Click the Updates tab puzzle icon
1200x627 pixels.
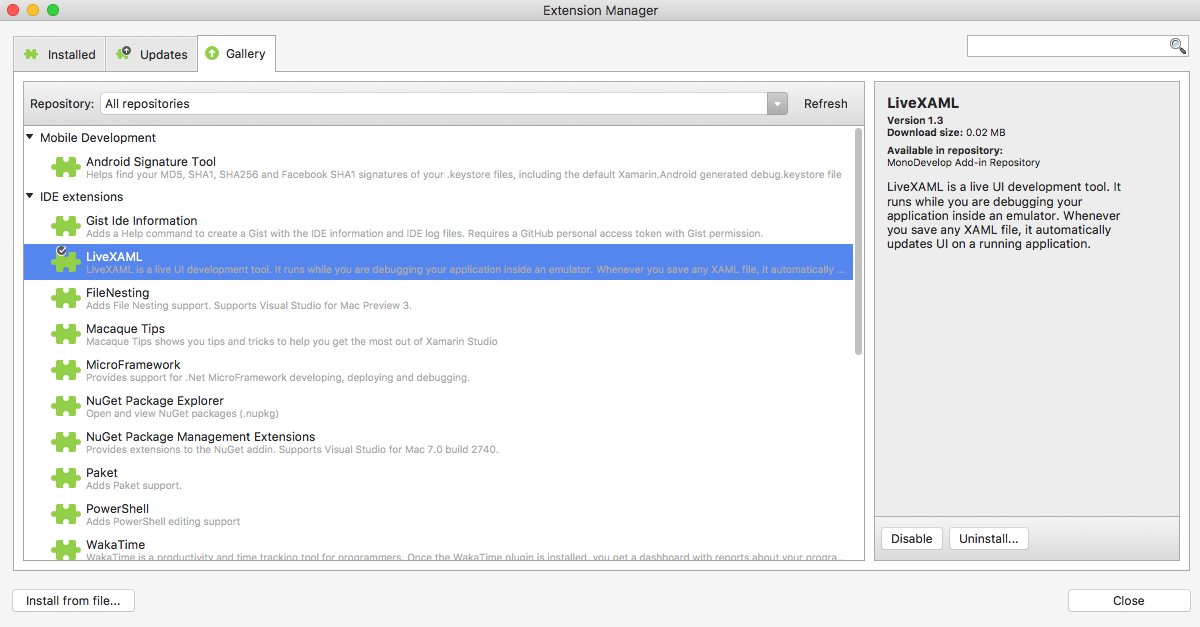pyautogui.click(x=124, y=54)
